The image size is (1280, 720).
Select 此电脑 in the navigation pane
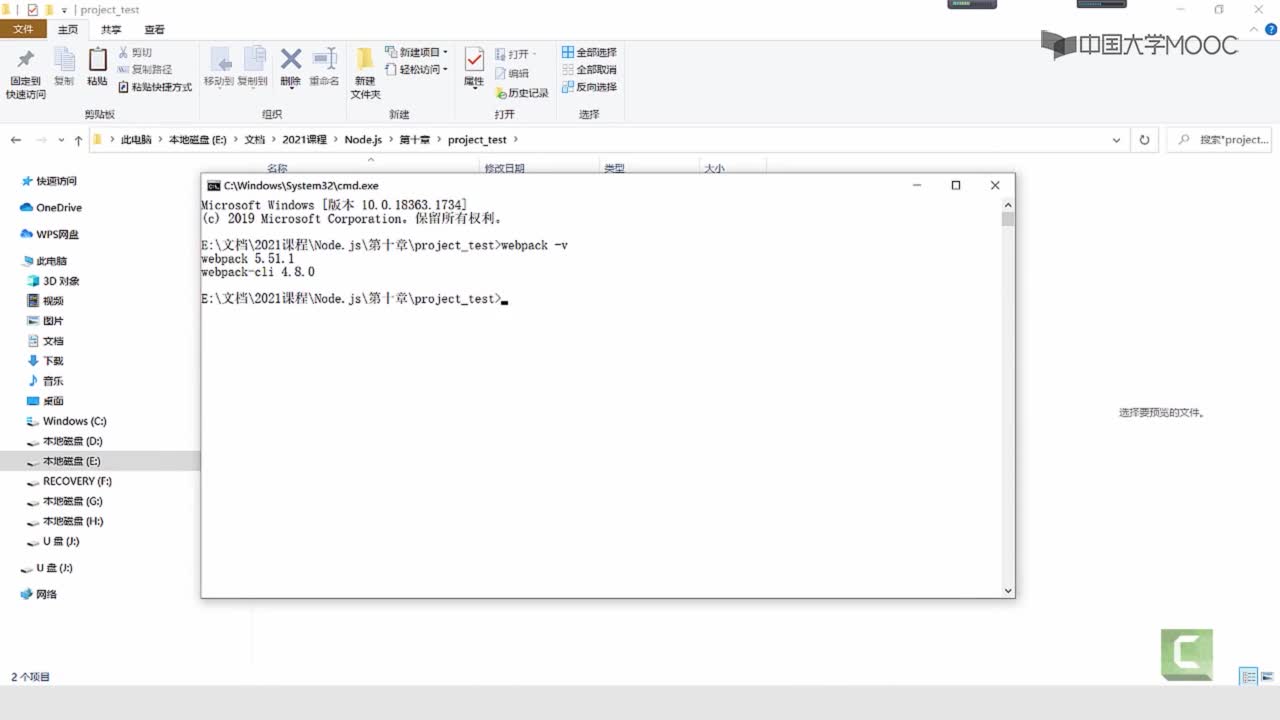(44, 261)
